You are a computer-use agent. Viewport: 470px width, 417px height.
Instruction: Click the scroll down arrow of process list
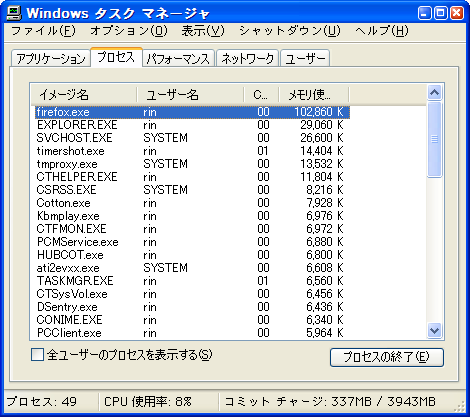434,330
